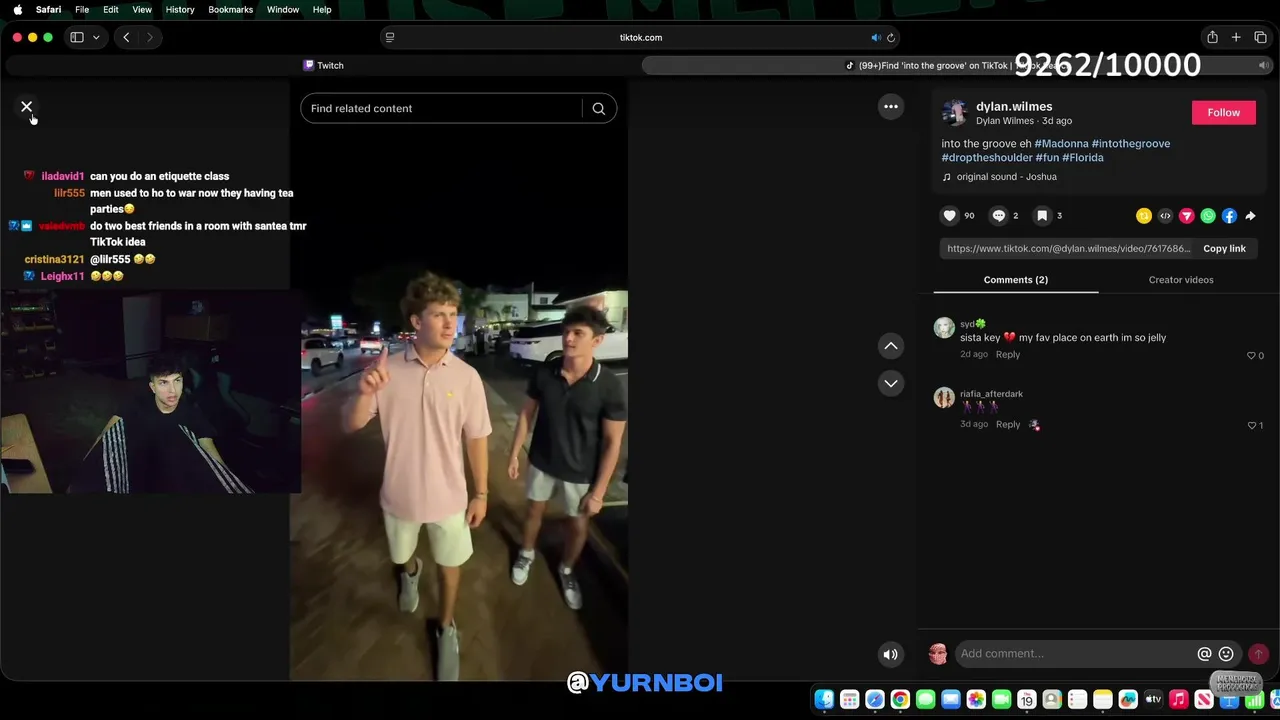Share to Facebook

1229,216
